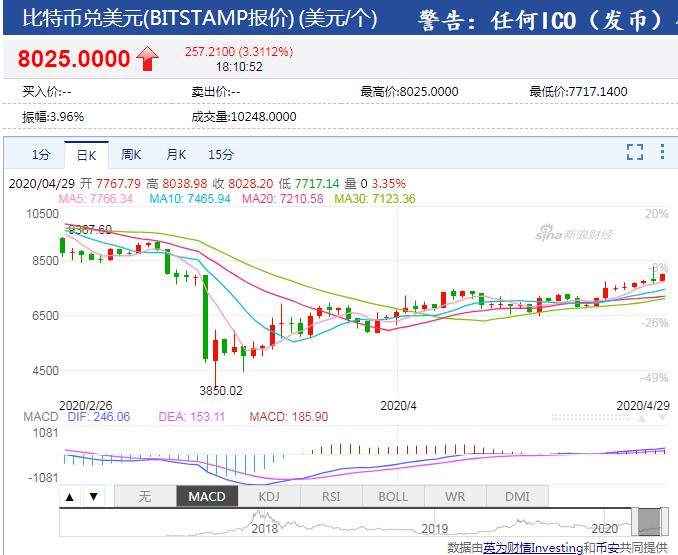678x555 pixels.
Task: Show the BOLL indicator
Action: (x=393, y=496)
